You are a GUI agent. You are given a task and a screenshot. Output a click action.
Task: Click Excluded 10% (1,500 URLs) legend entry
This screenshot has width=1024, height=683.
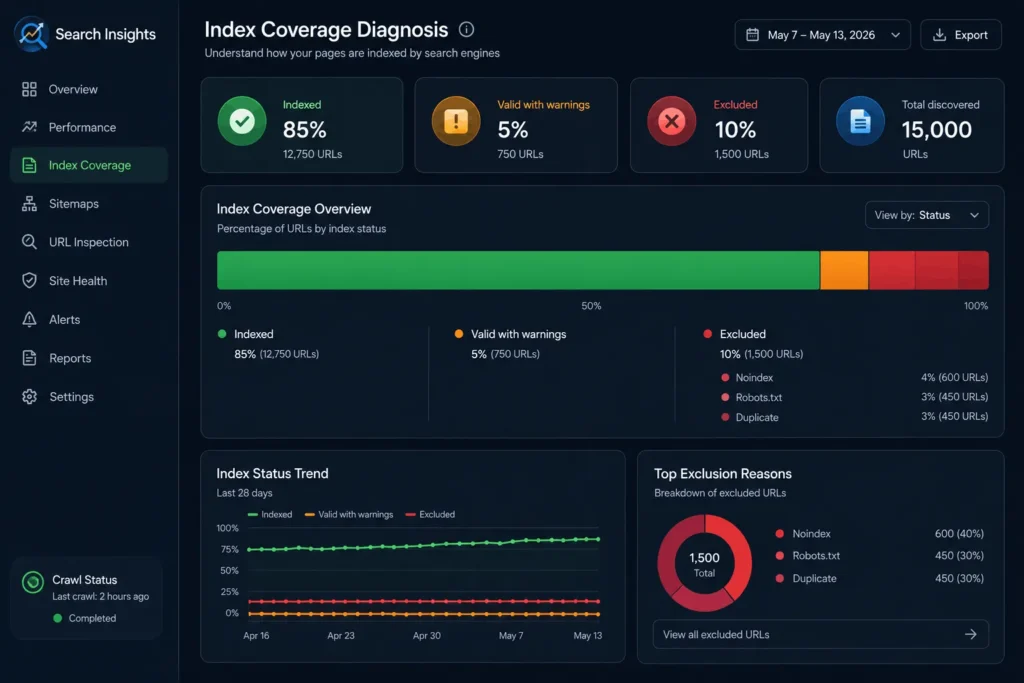[754, 343]
